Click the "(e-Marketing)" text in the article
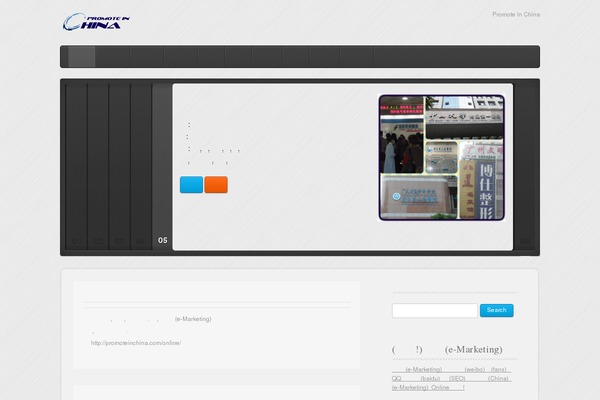The width and height of the screenshot is (600, 400). tap(193, 319)
